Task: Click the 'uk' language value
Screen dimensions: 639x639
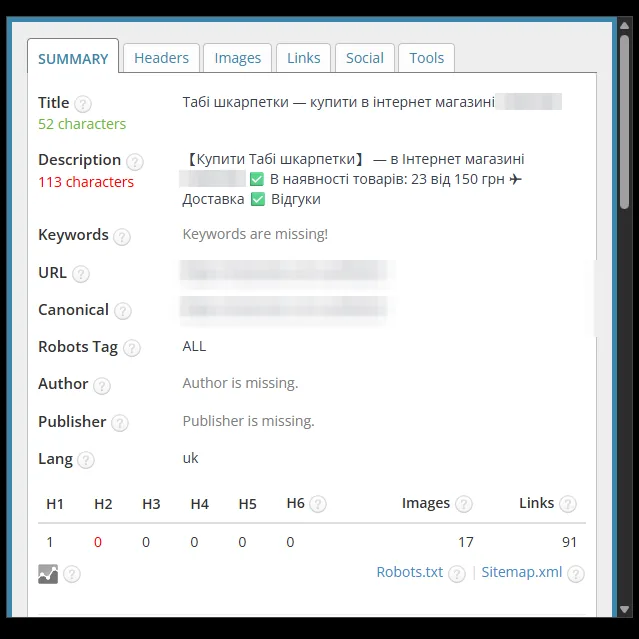Action: 190,458
